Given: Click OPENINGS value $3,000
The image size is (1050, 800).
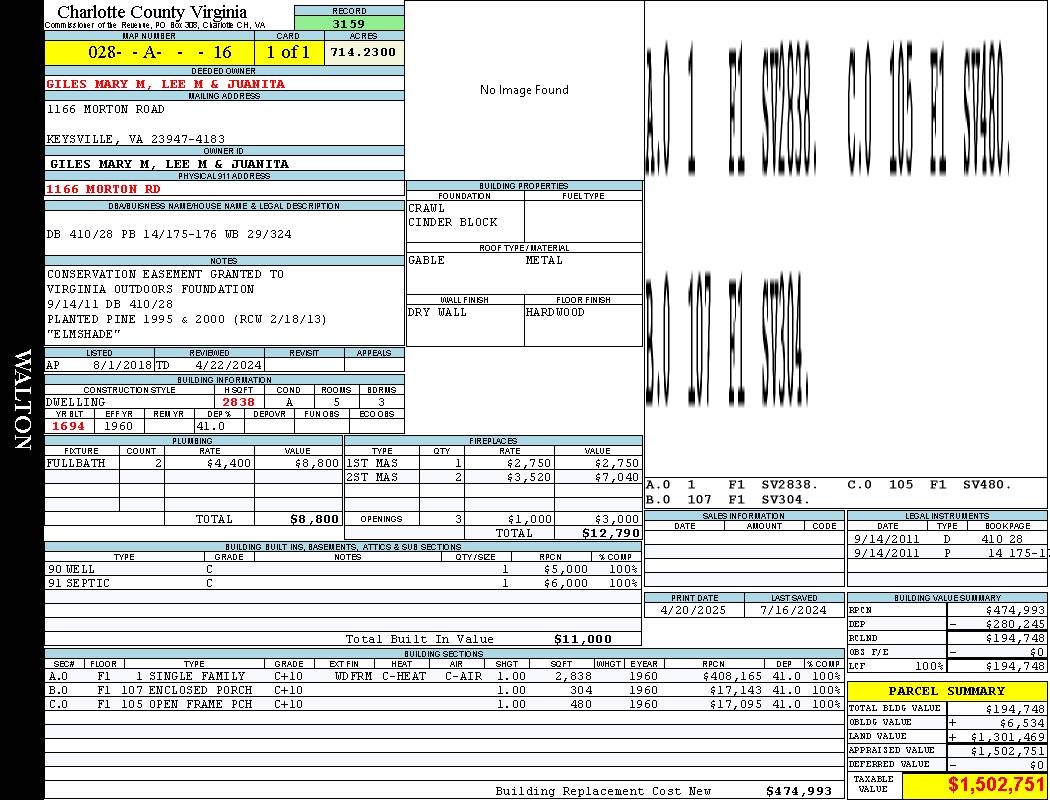Looking at the screenshot, I should click(616, 519).
